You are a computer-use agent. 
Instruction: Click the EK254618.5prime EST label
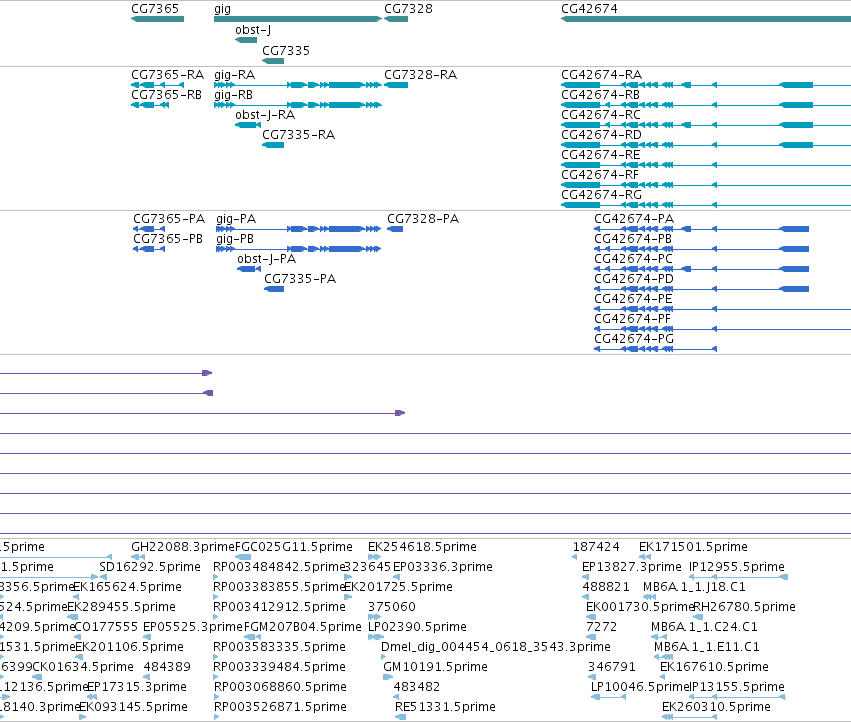pos(422,547)
